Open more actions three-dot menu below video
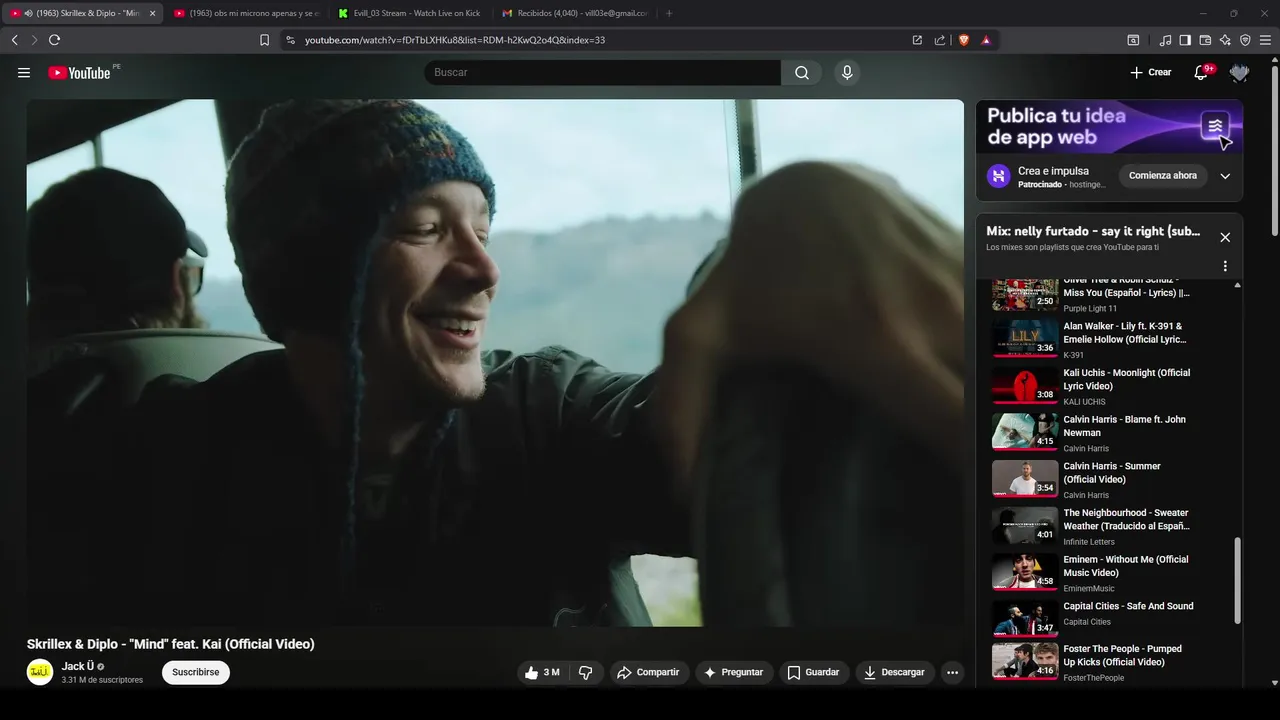 pos(952,673)
